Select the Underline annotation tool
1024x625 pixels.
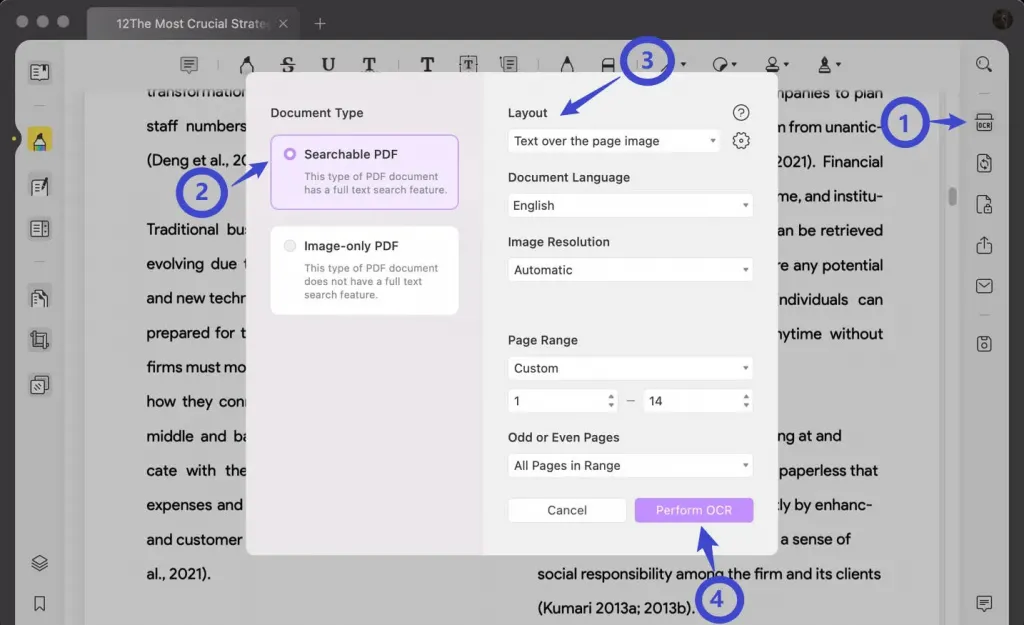pyautogui.click(x=329, y=63)
